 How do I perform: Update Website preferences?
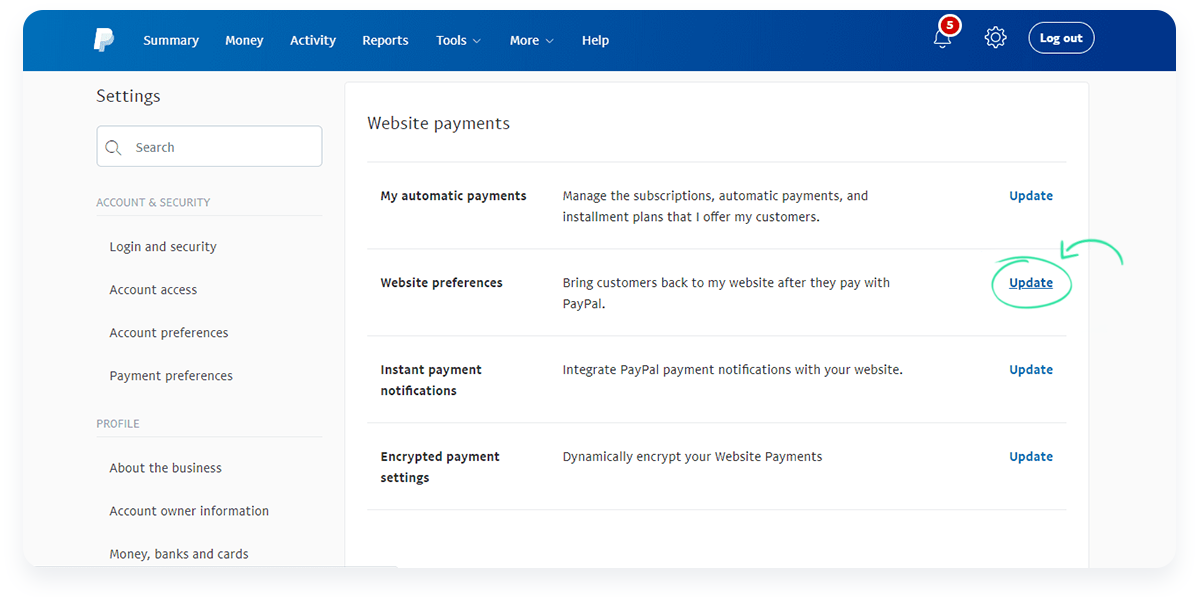(x=1031, y=283)
